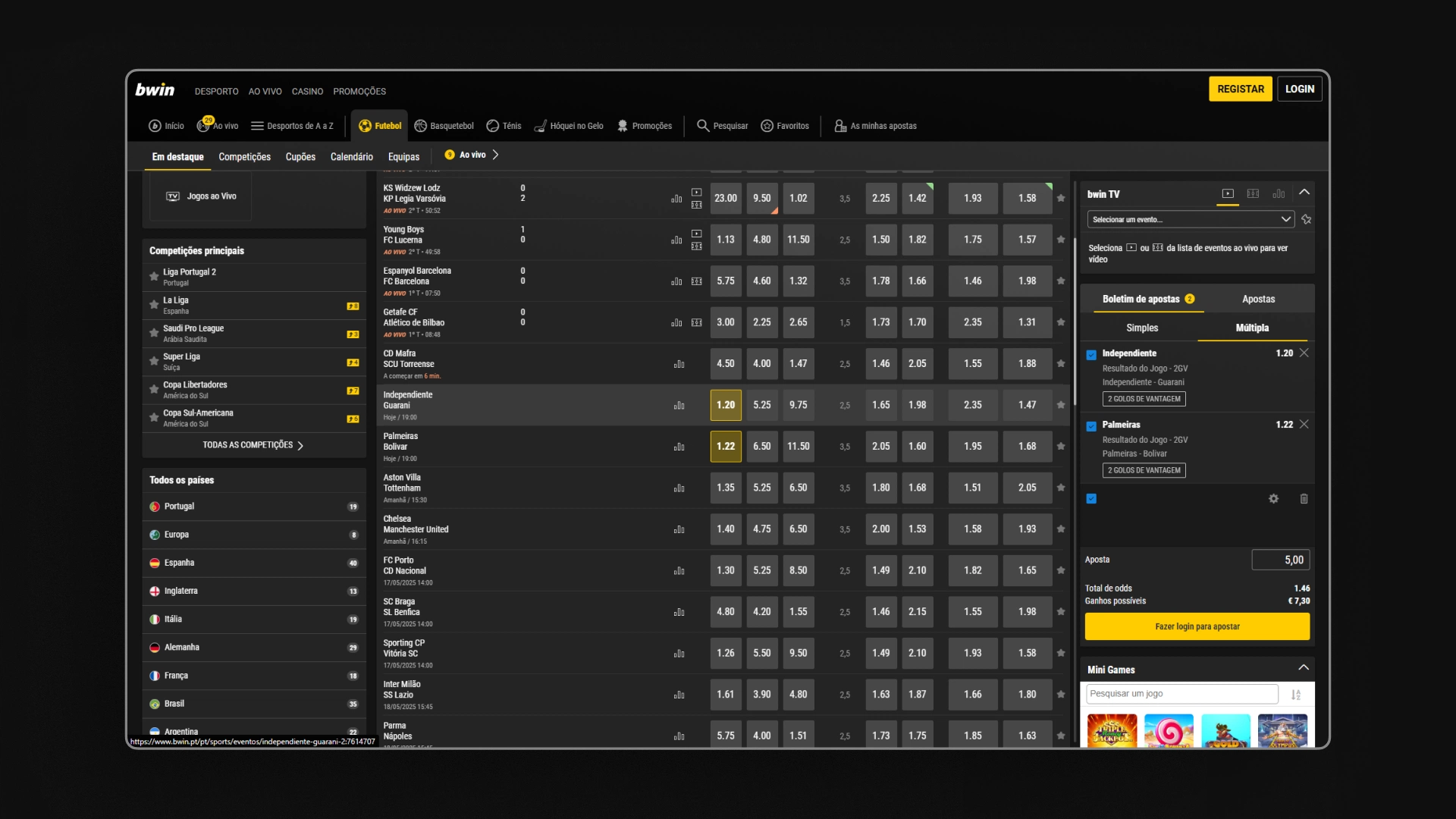Image resolution: width=1456 pixels, height=819 pixels.
Task: Click Mini Games sort icon
Action: coord(1296,695)
